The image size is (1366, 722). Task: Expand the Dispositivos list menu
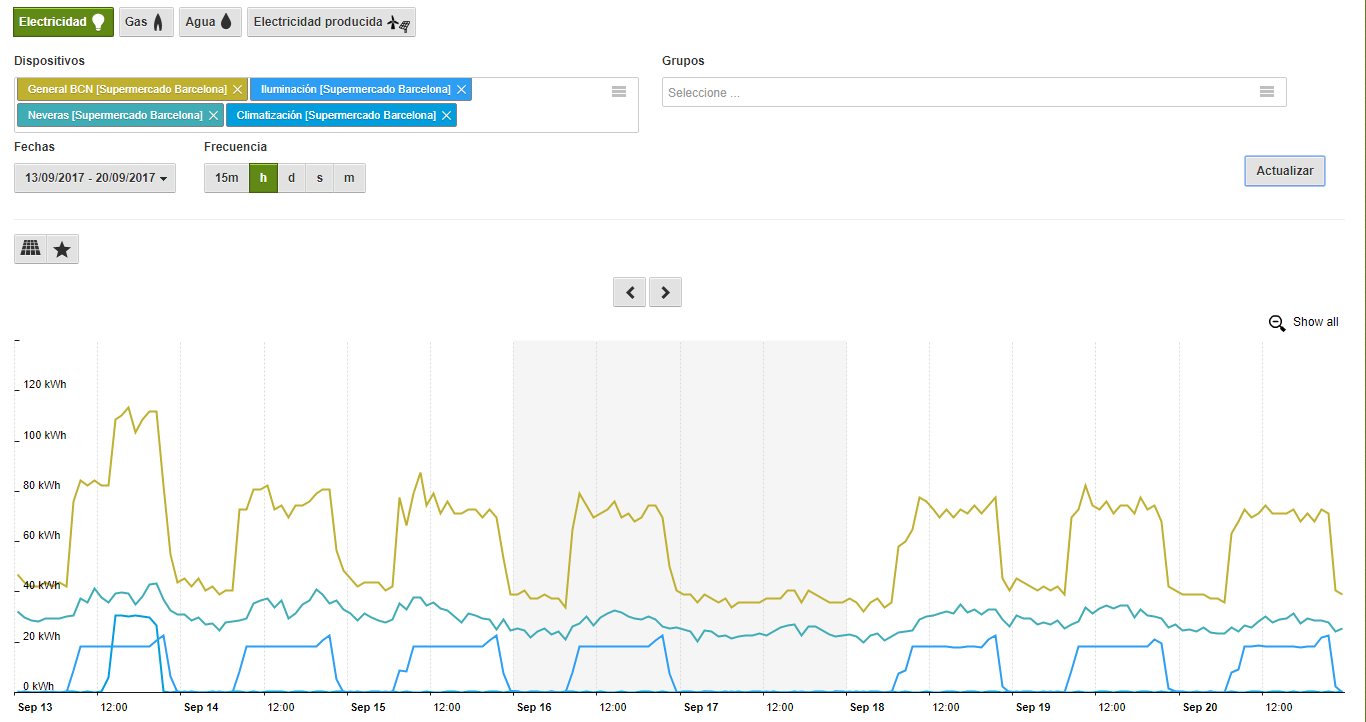pyautogui.click(x=619, y=91)
